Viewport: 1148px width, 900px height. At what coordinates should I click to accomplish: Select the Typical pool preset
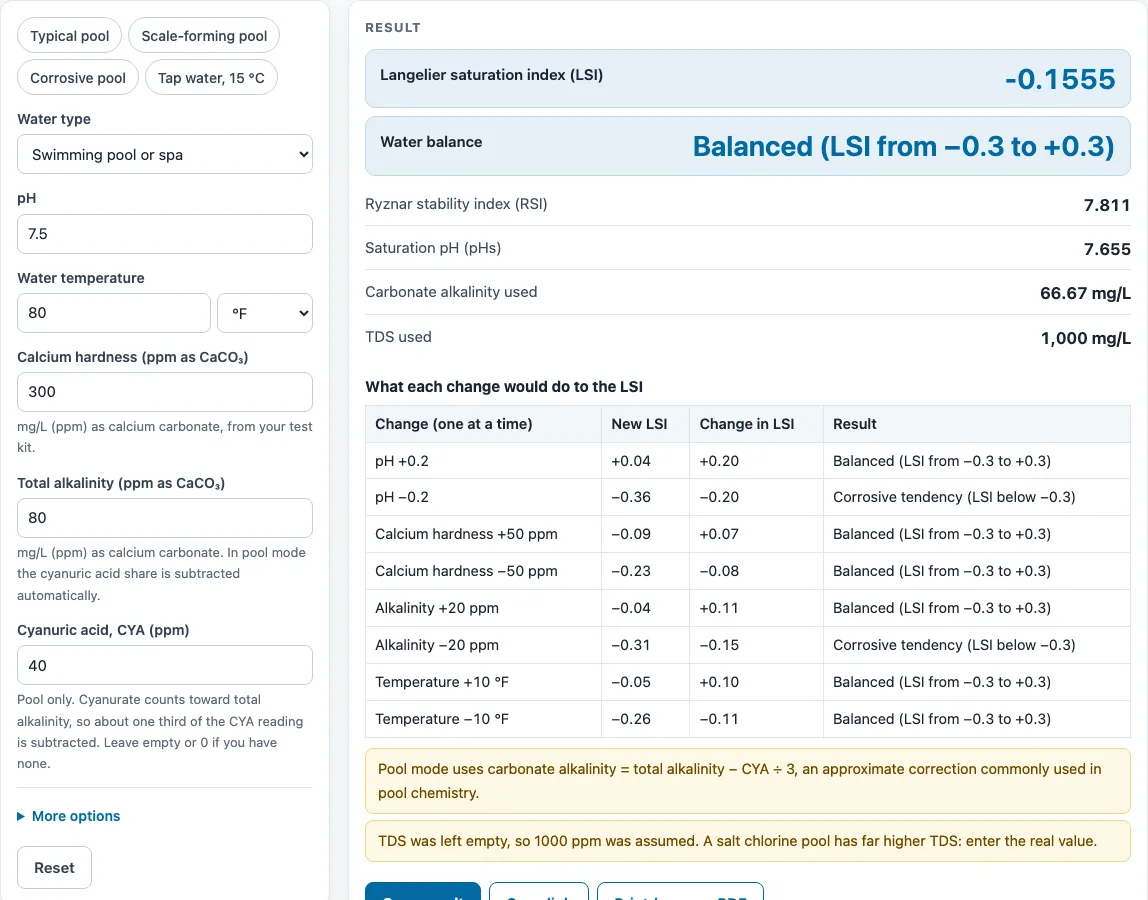click(x=70, y=36)
